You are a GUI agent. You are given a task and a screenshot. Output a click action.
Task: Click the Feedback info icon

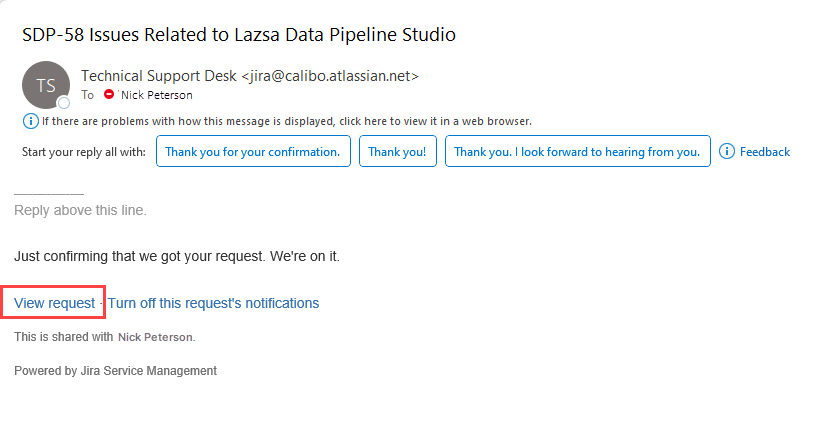tap(727, 152)
